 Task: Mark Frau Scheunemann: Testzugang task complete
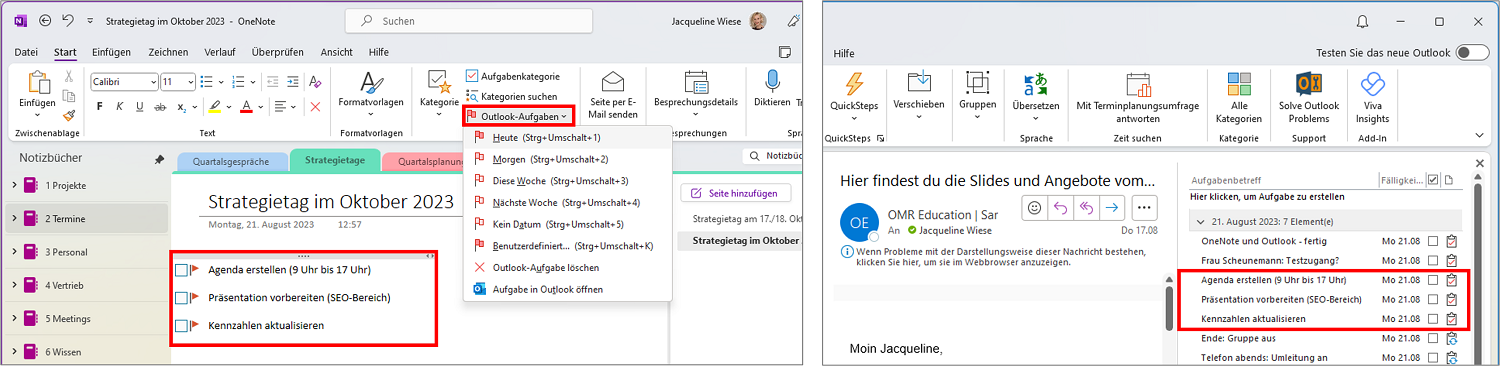pos(1433,260)
